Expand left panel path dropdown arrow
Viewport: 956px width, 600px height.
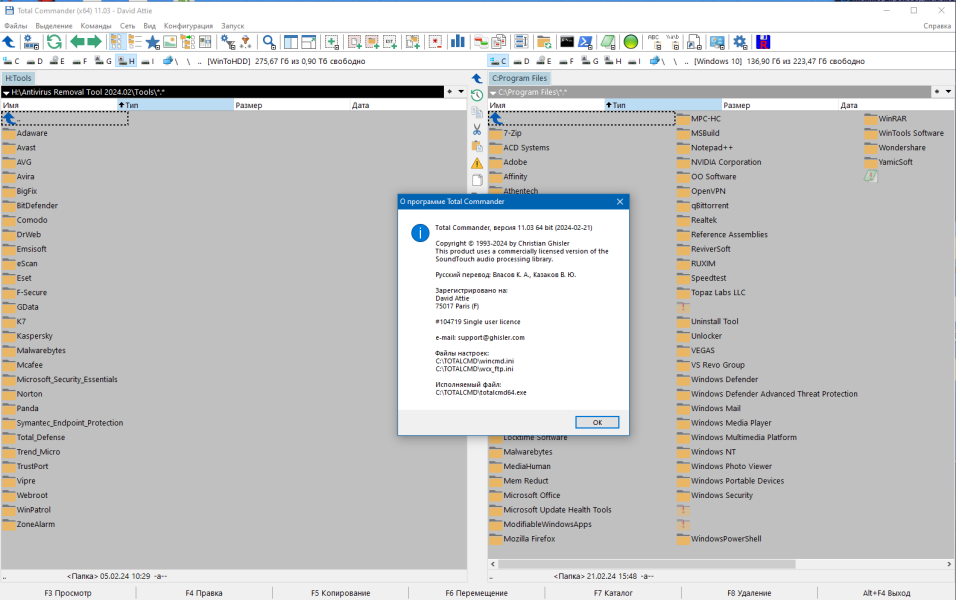tap(6, 93)
